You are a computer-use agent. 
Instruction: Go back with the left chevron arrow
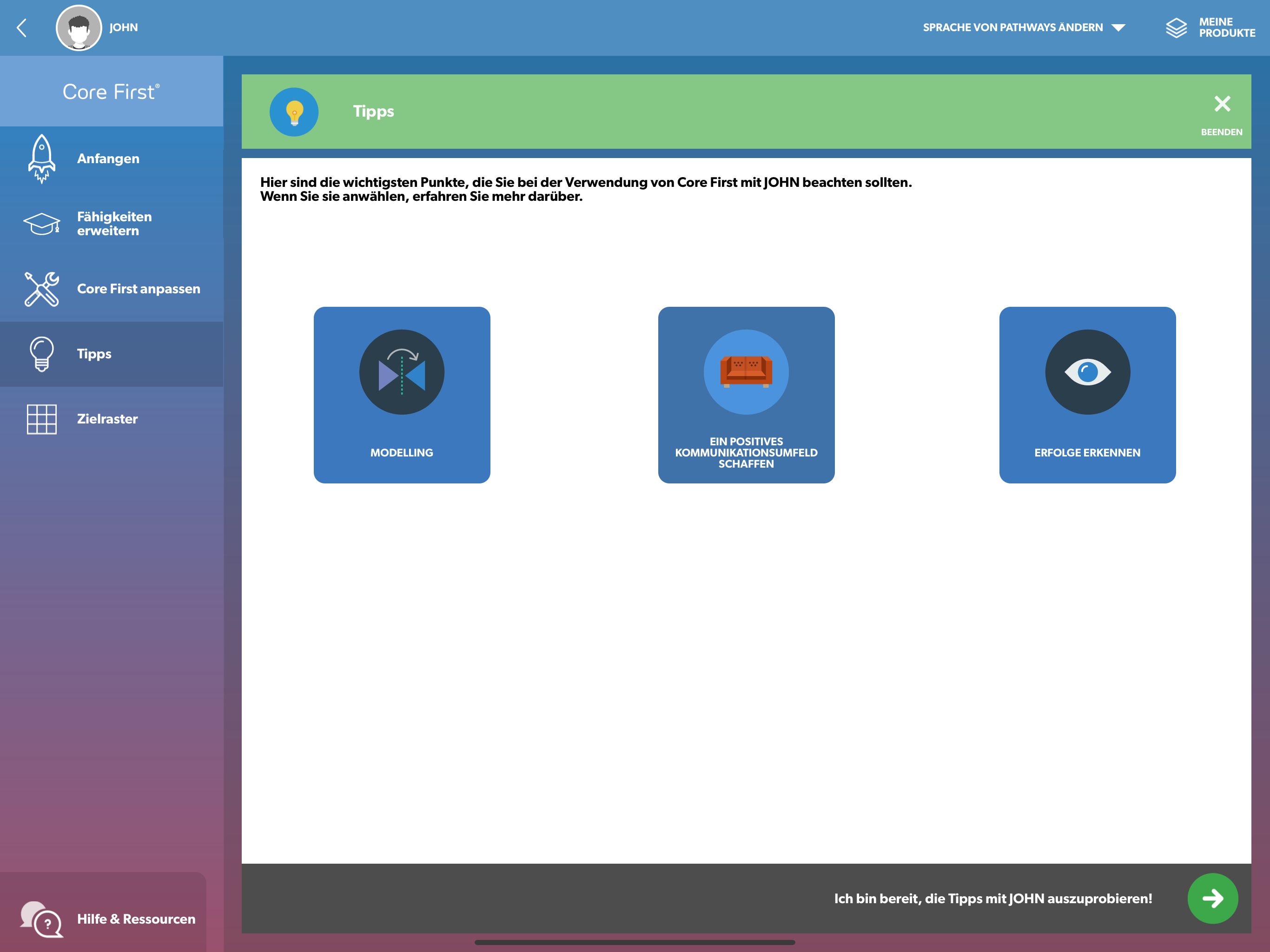(x=22, y=27)
